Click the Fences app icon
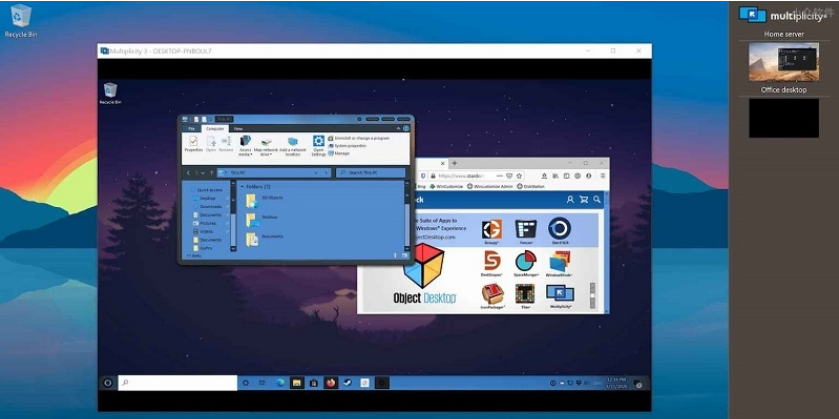 pyautogui.click(x=525, y=230)
